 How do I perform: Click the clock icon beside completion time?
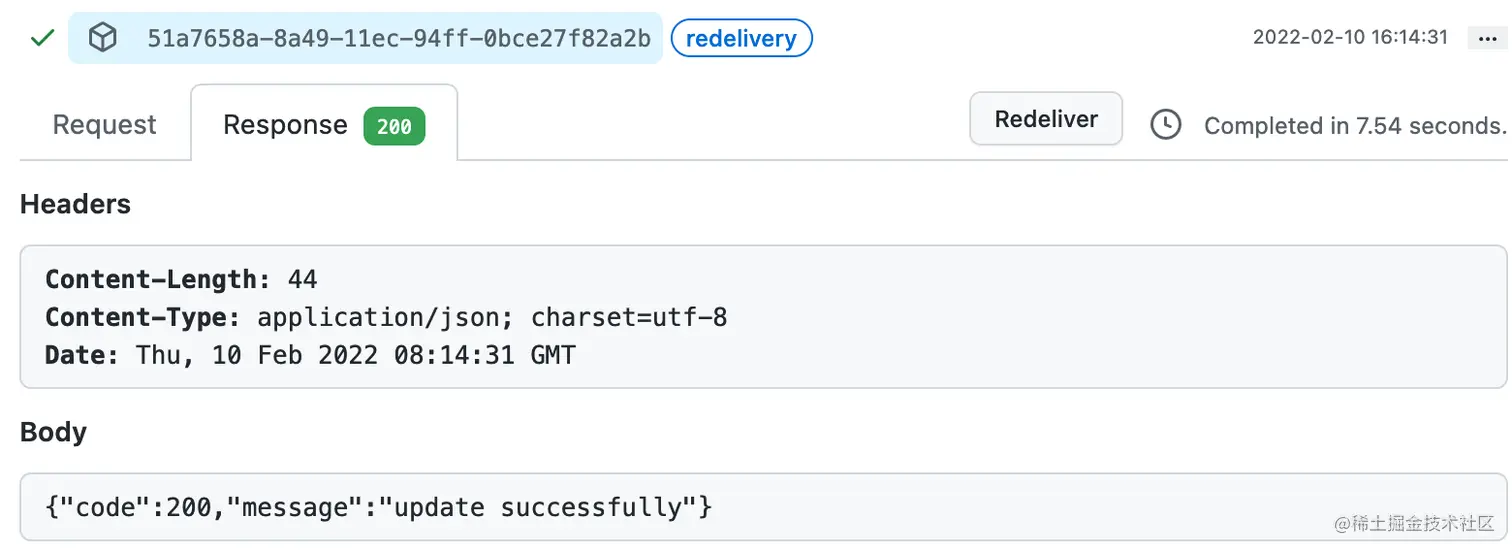click(1165, 125)
